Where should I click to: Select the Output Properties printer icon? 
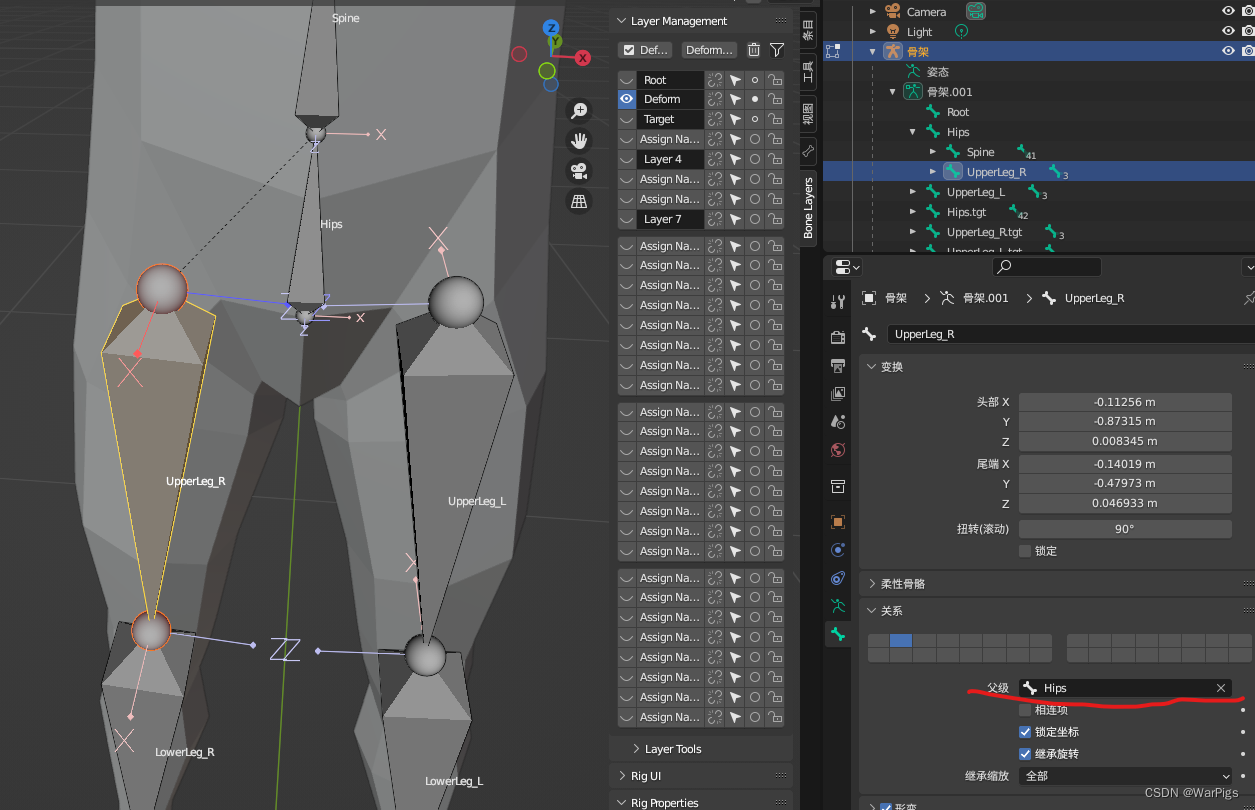[x=838, y=365]
